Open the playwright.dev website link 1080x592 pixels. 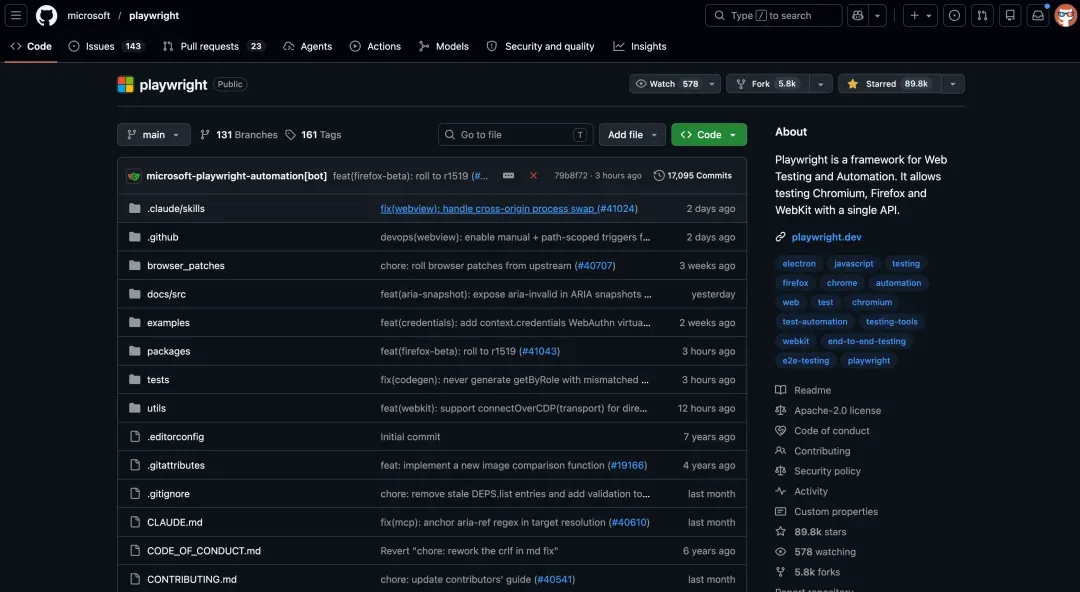pyautogui.click(x=827, y=236)
